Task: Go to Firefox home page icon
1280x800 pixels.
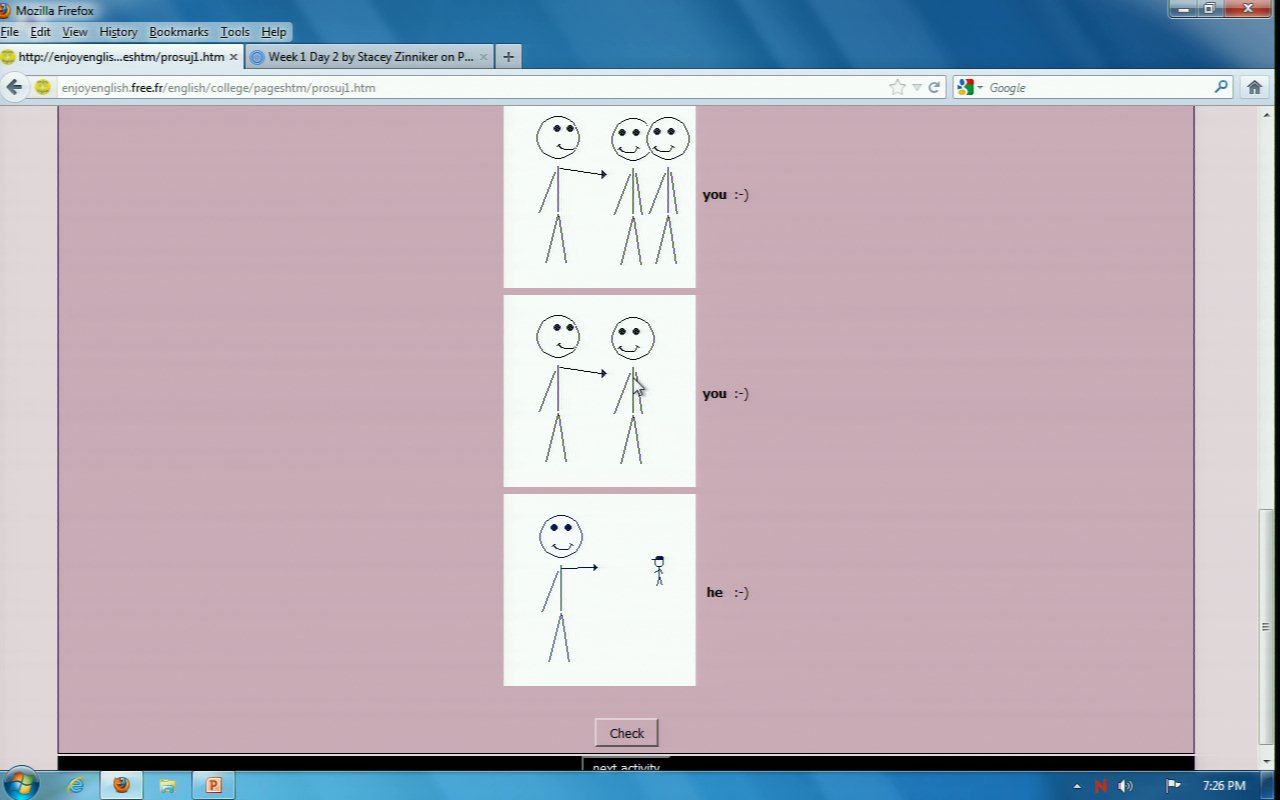Action: [1254, 87]
